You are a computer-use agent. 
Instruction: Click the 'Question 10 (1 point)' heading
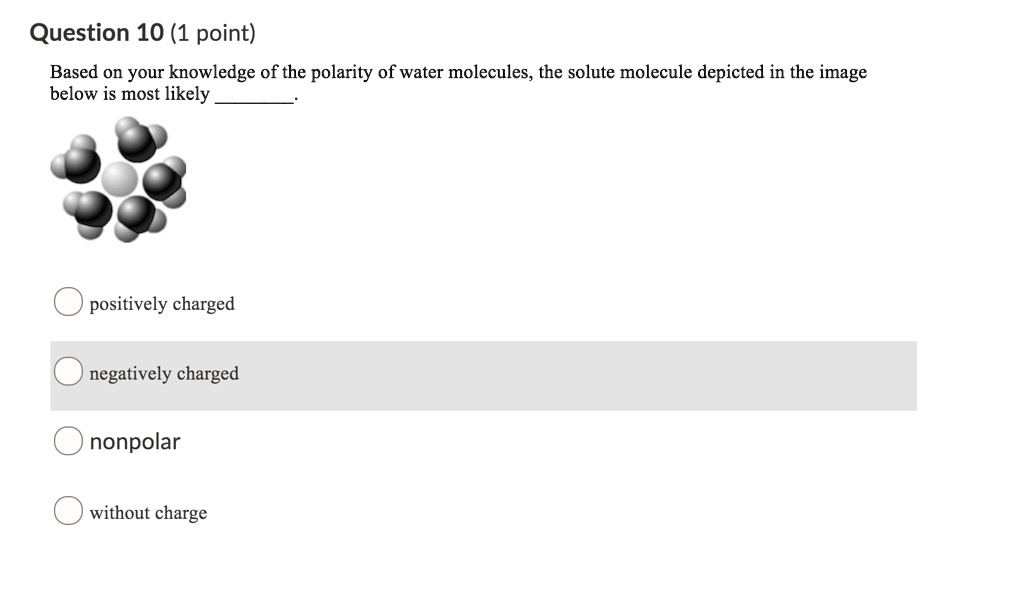click(x=142, y=32)
